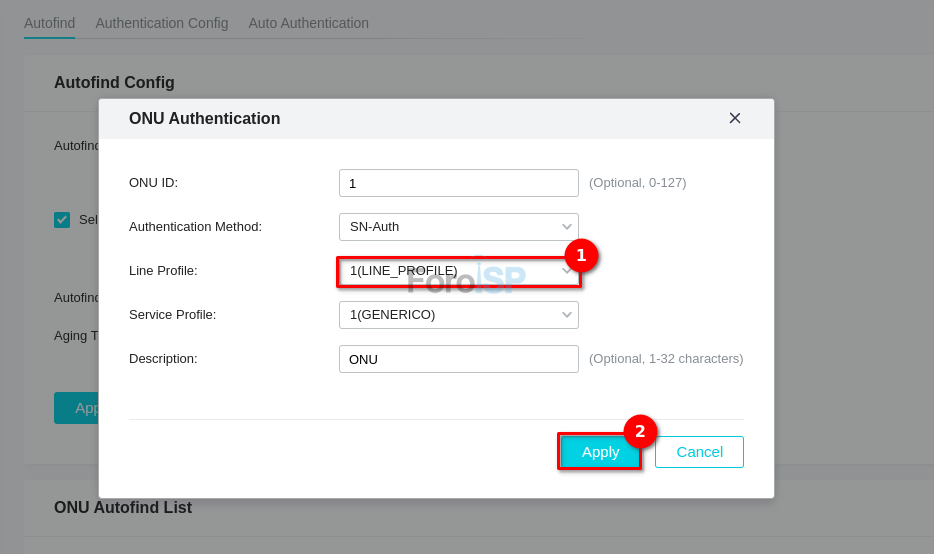Close the ONU Authentication dialog
This screenshot has width=934, height=554.
click(735, 118)
